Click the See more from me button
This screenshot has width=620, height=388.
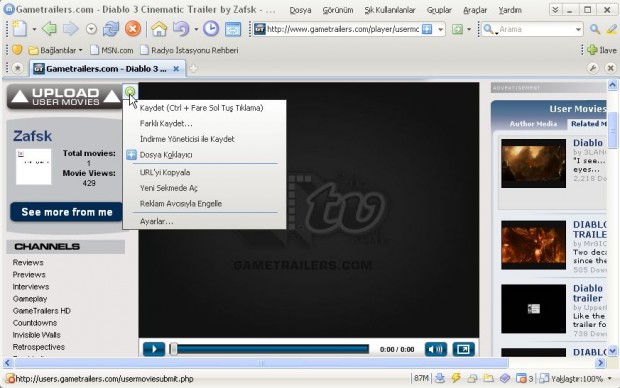pos(66,212)
